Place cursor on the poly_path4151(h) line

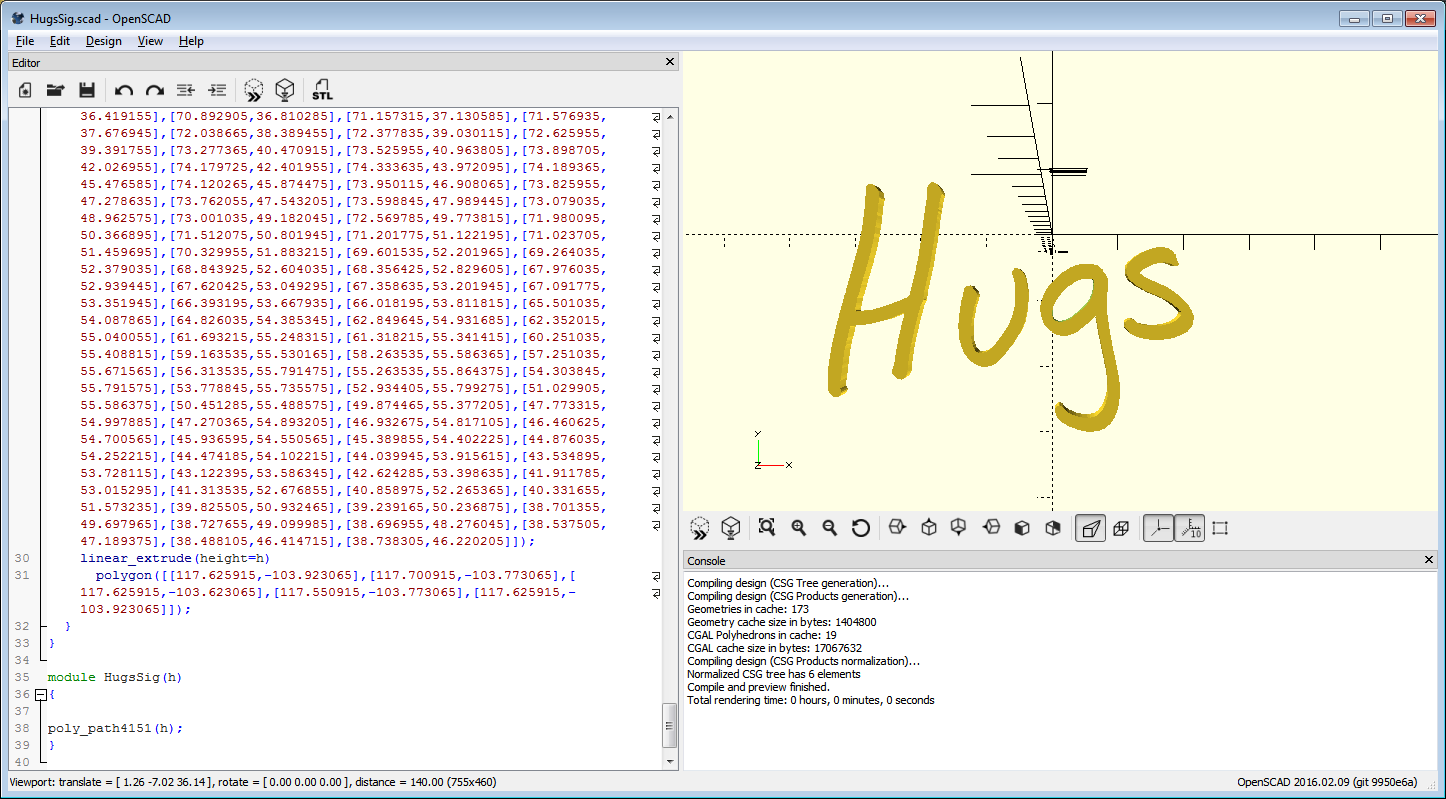click(115, 728)
